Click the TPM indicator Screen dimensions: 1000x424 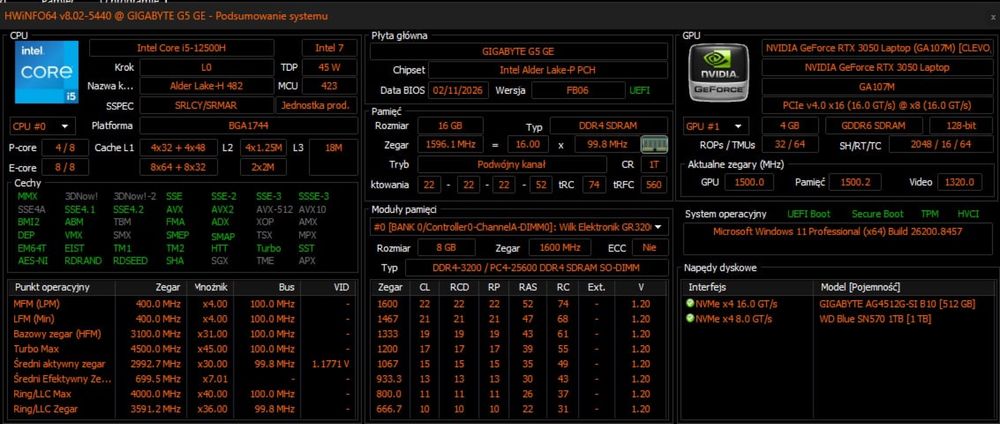click(929, 214)
